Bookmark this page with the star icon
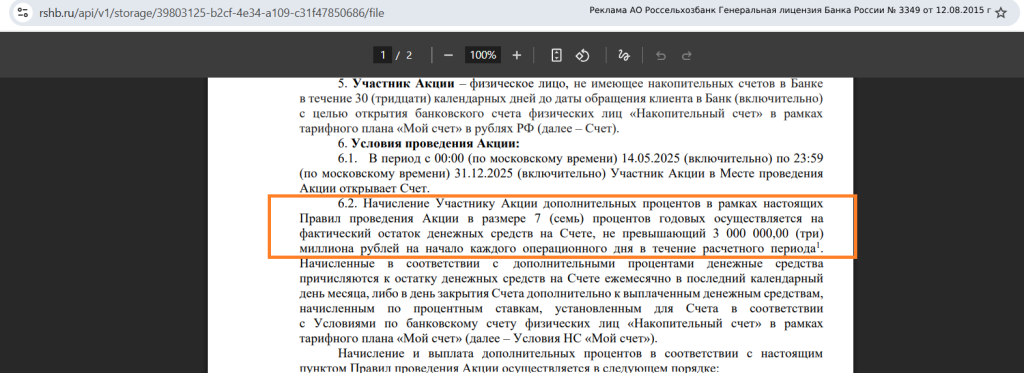This screenshot has width=1024, height=373. click(1000, 12)
